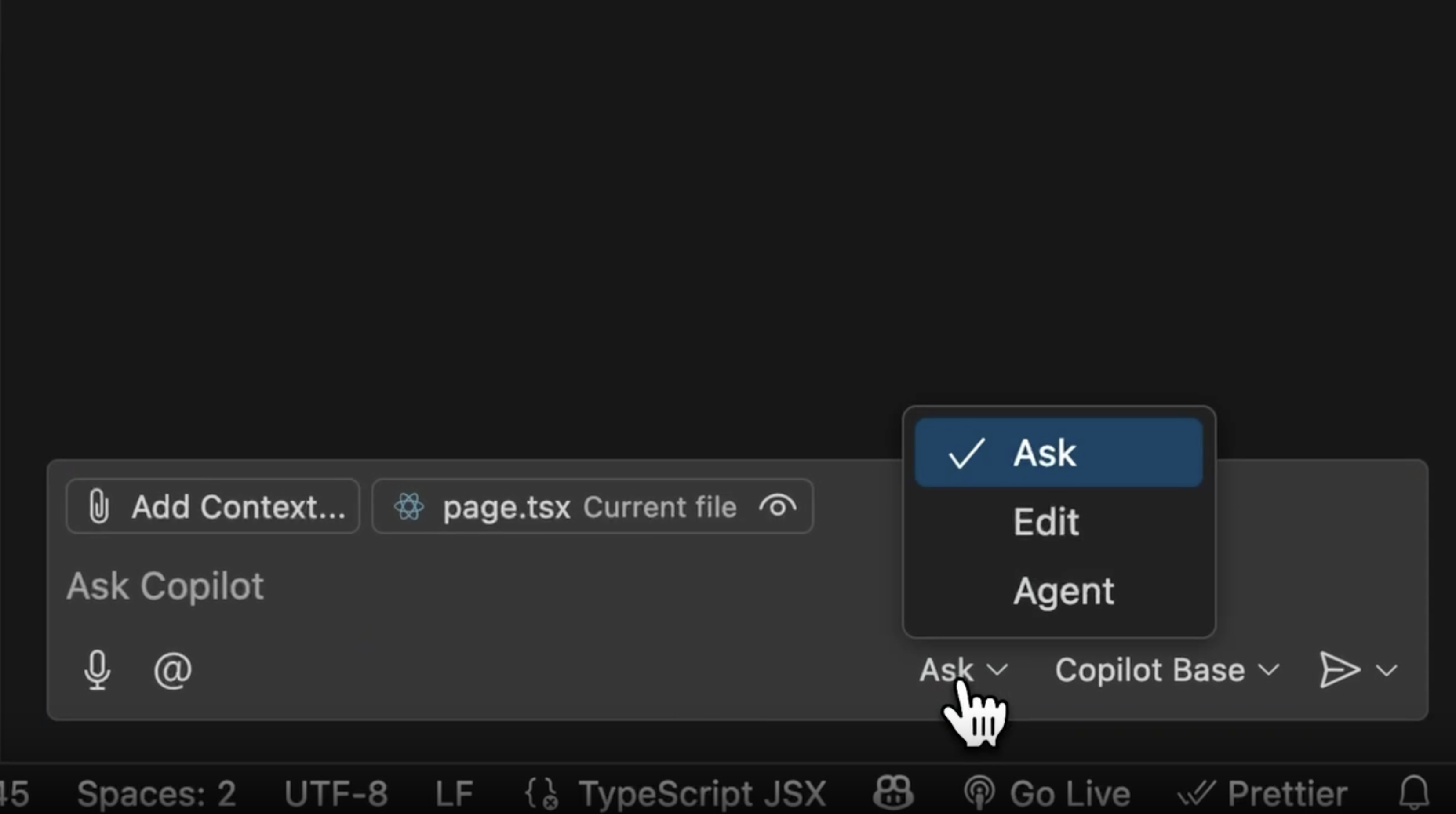This screenshot has height=814, width=1456.
Task: Click the Prettier checkmark status item
Action: pyautogui.click(x=1263, y=793)
